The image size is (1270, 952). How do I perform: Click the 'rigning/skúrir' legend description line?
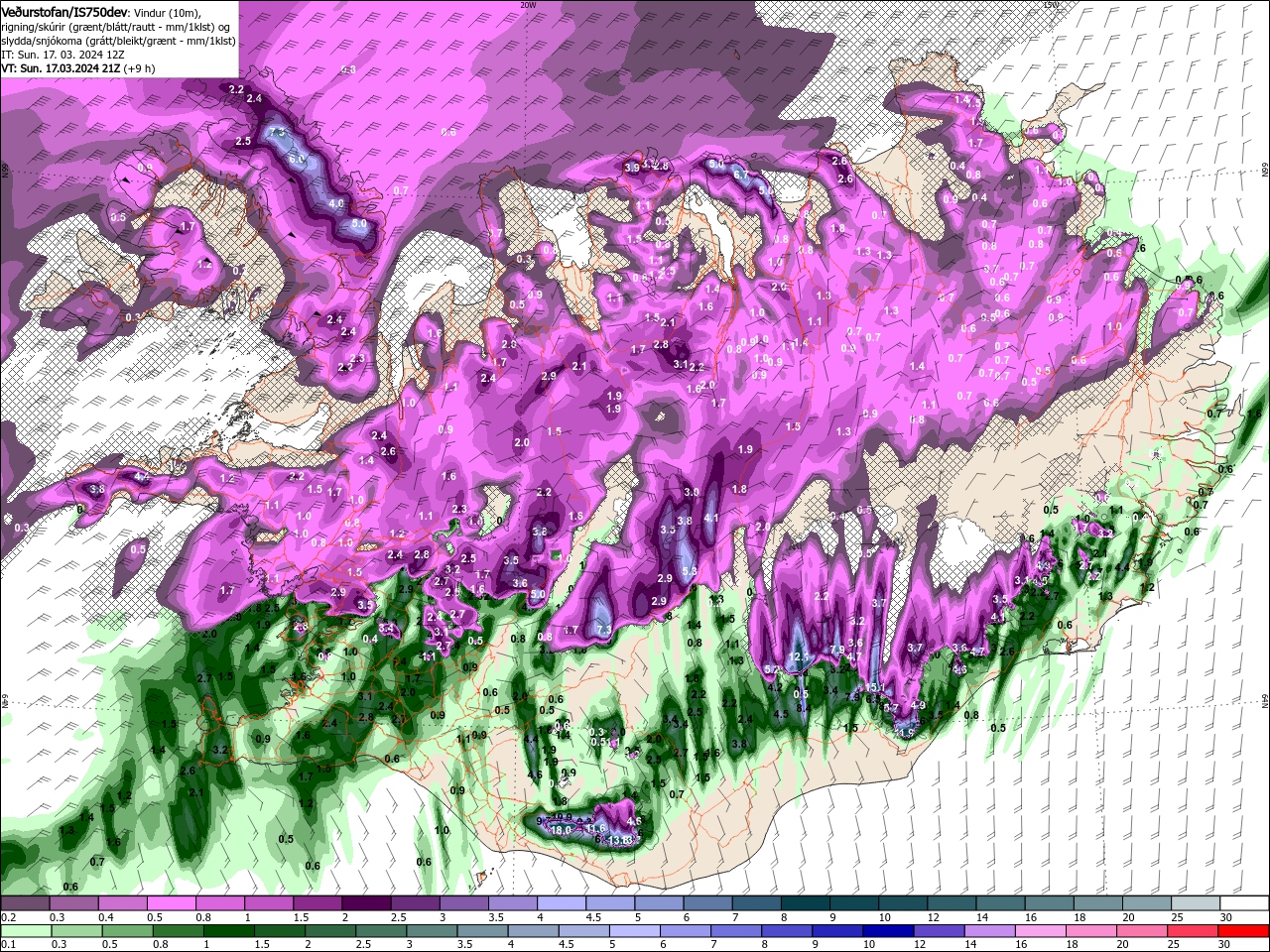click(117, 26)
